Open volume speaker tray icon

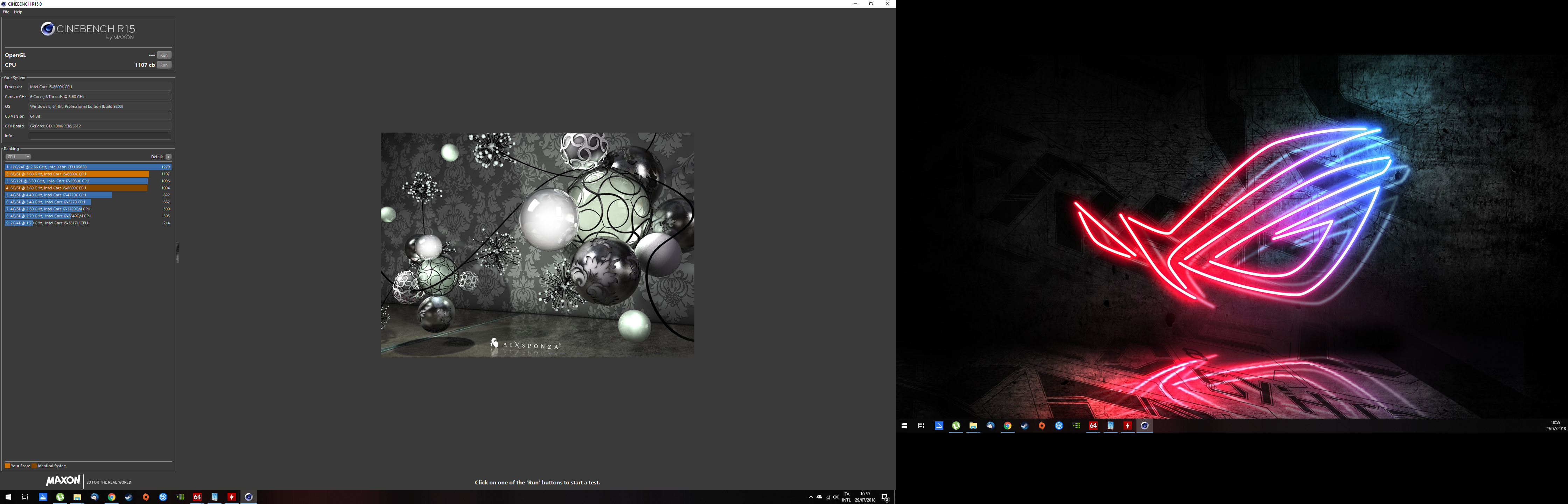pyautogui.click(x=836, y=497)
